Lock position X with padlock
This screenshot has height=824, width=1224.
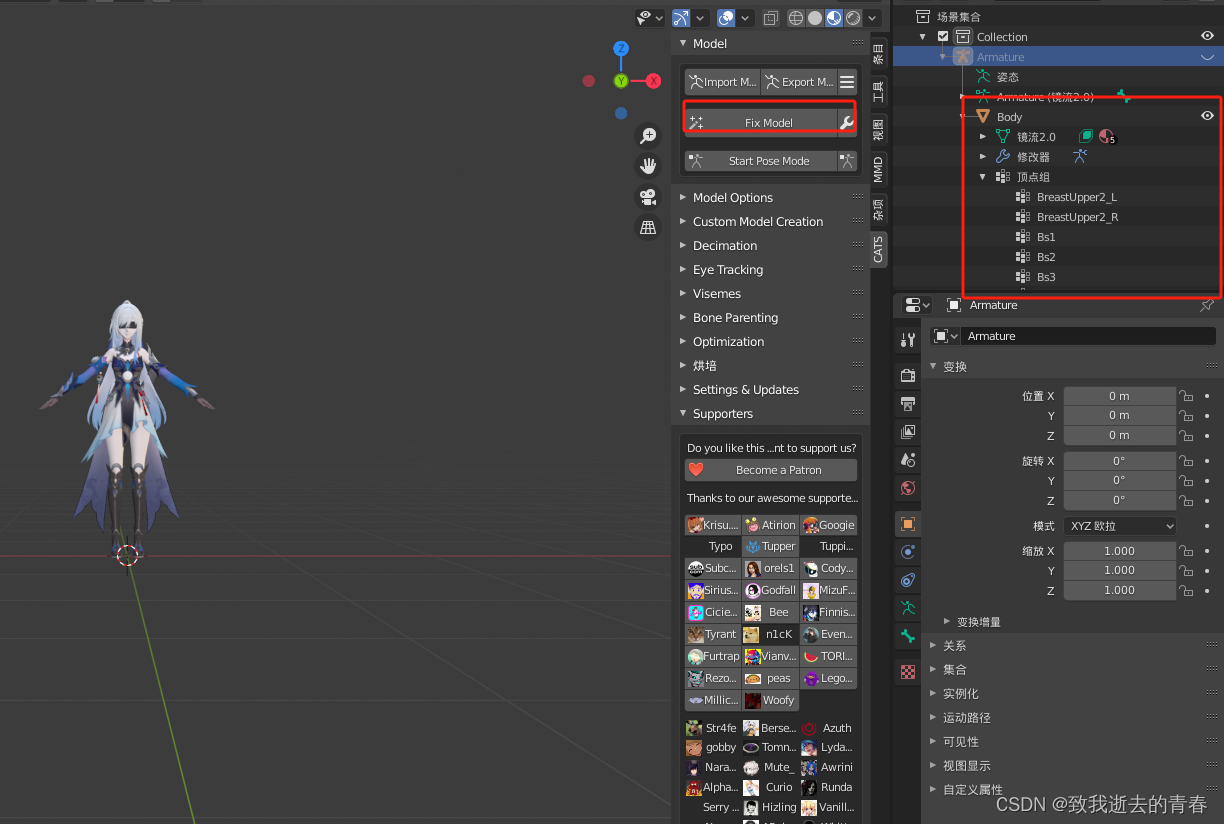click(1186, 396)
